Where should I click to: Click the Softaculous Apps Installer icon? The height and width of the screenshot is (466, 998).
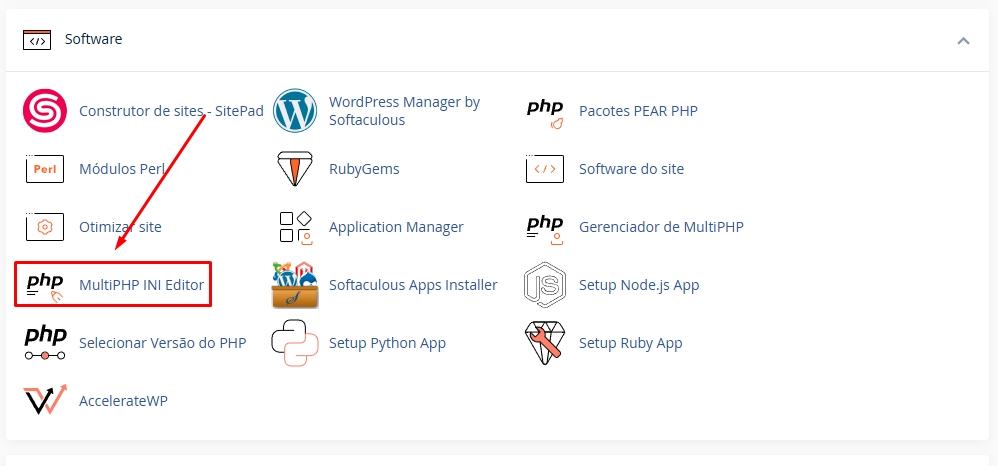[294, 285]
